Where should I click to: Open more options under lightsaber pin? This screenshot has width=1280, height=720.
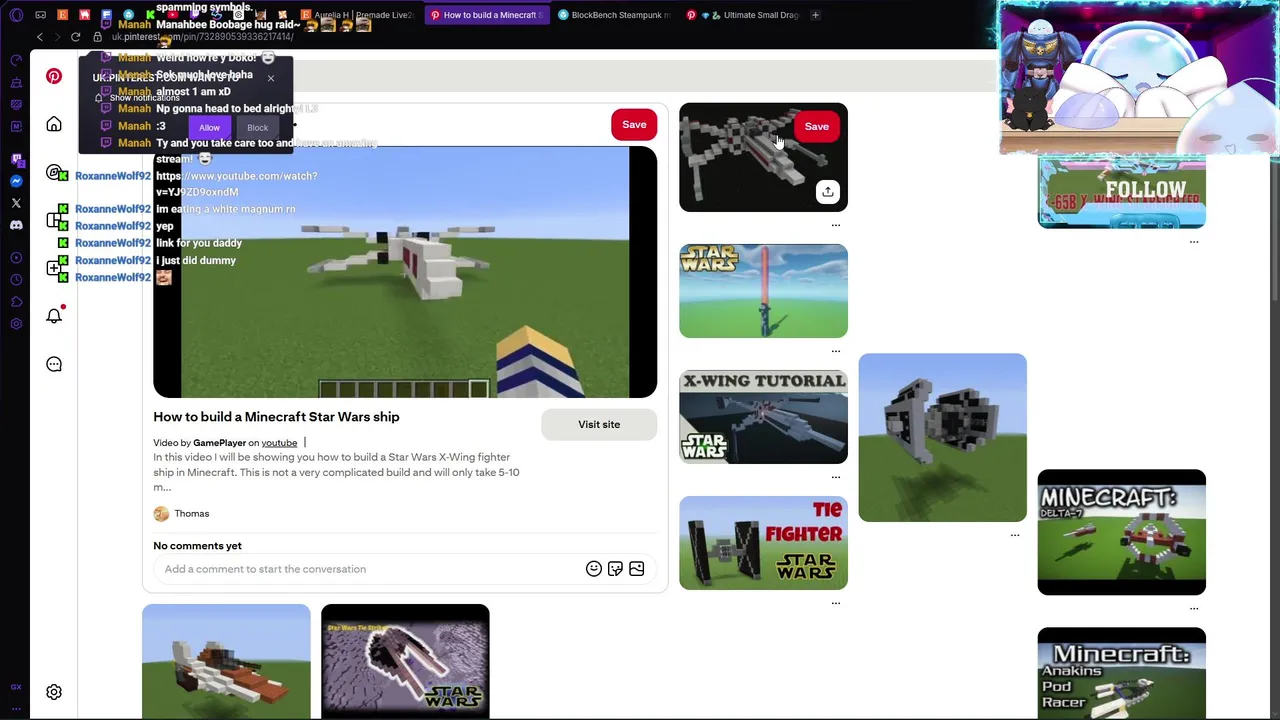pyautogui.click(x=836, y=351)
